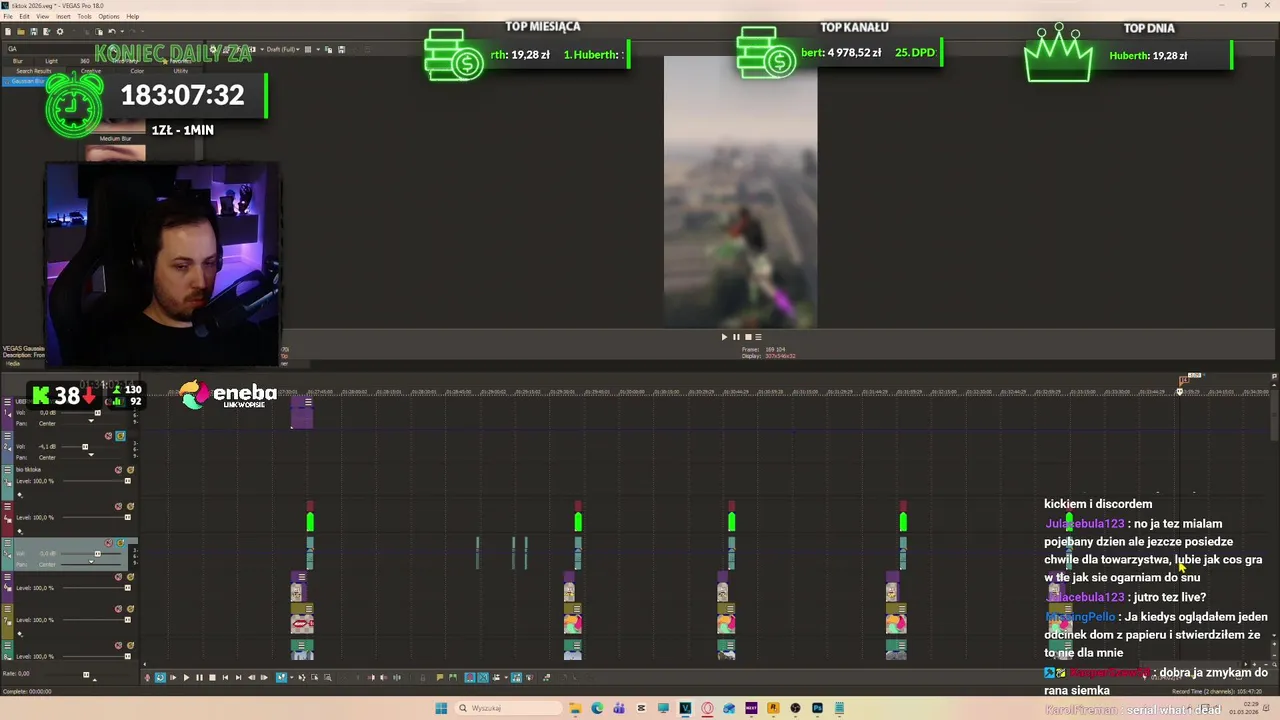Open the Windows Start menu
Image resolution: width=1280 pixels, height=720 pixels.
(441, 708)
